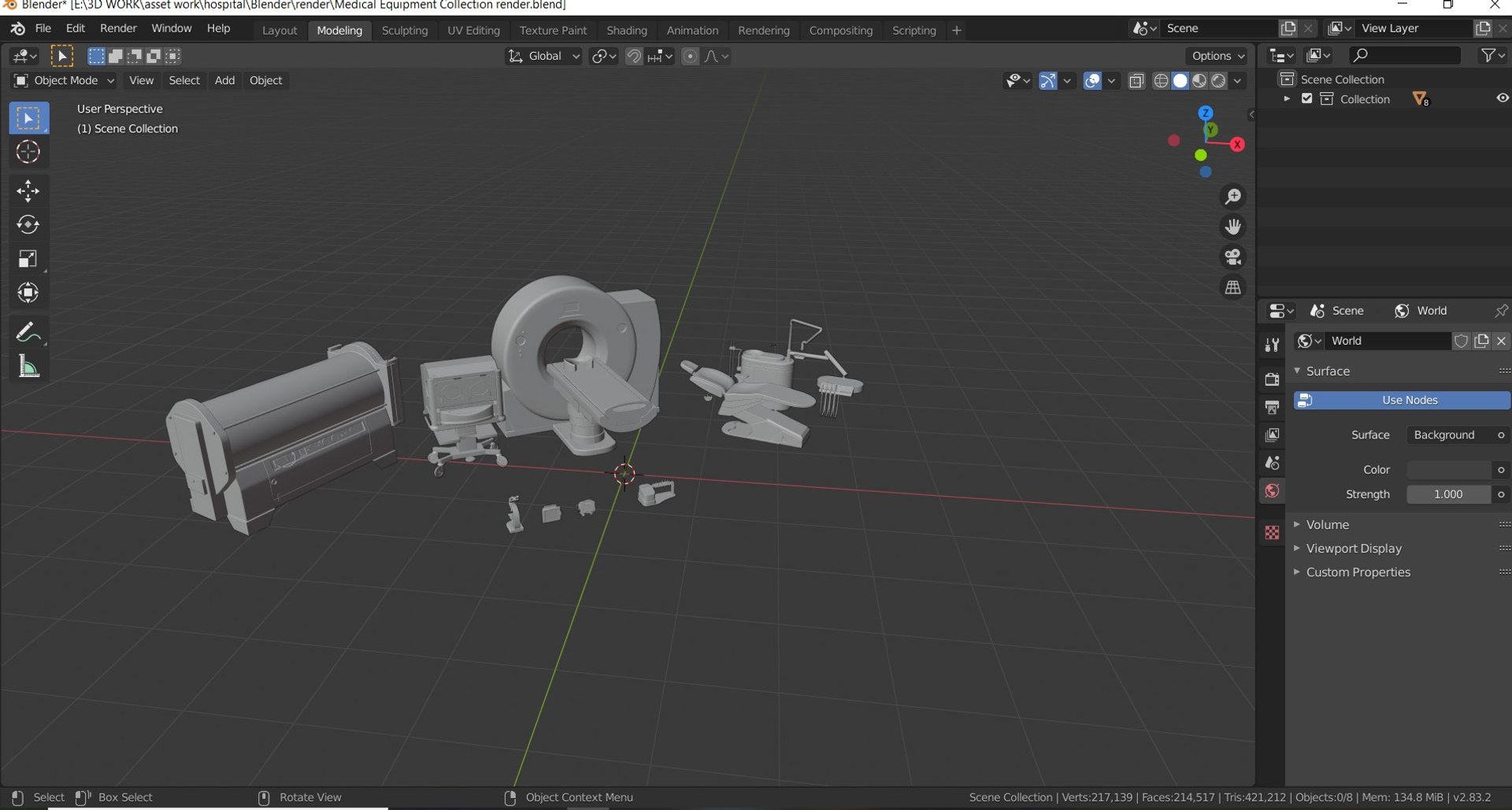
Task: Activate the Scale tool
Action: coord(28,259)
